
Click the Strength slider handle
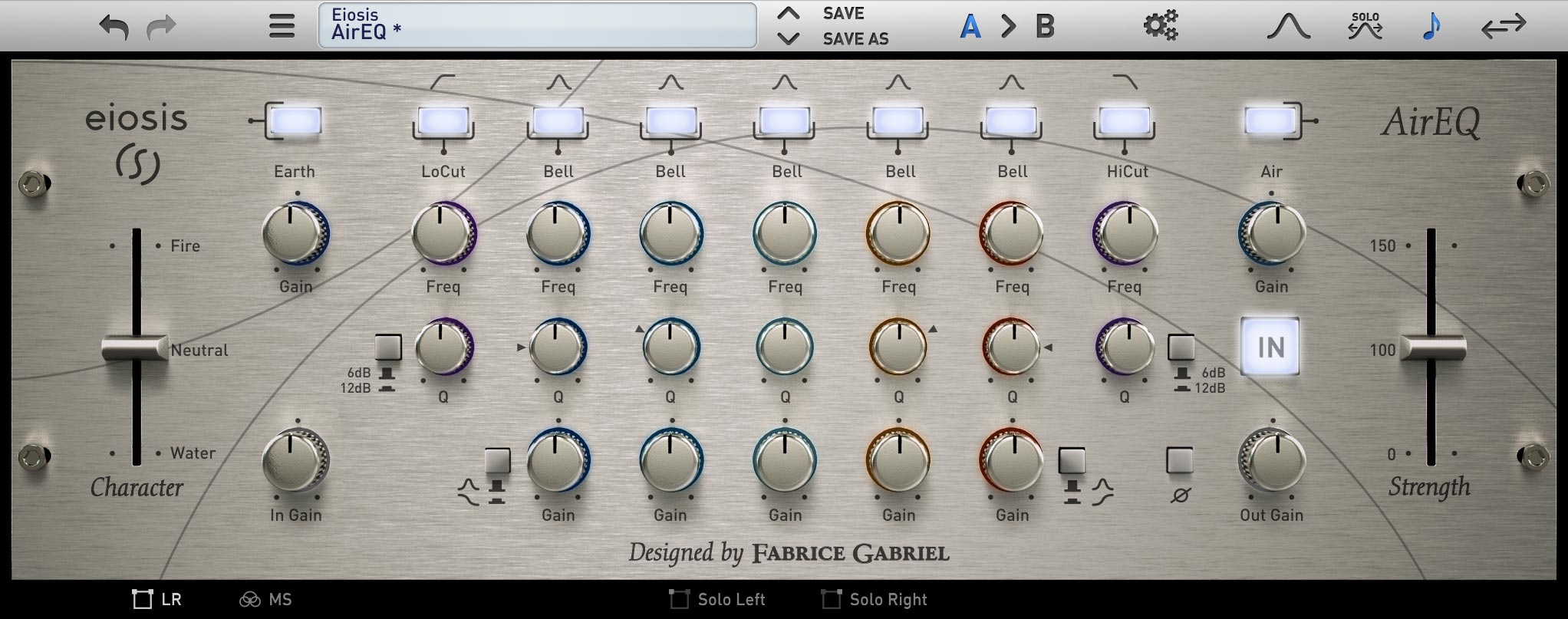(x=1433, y=348)
